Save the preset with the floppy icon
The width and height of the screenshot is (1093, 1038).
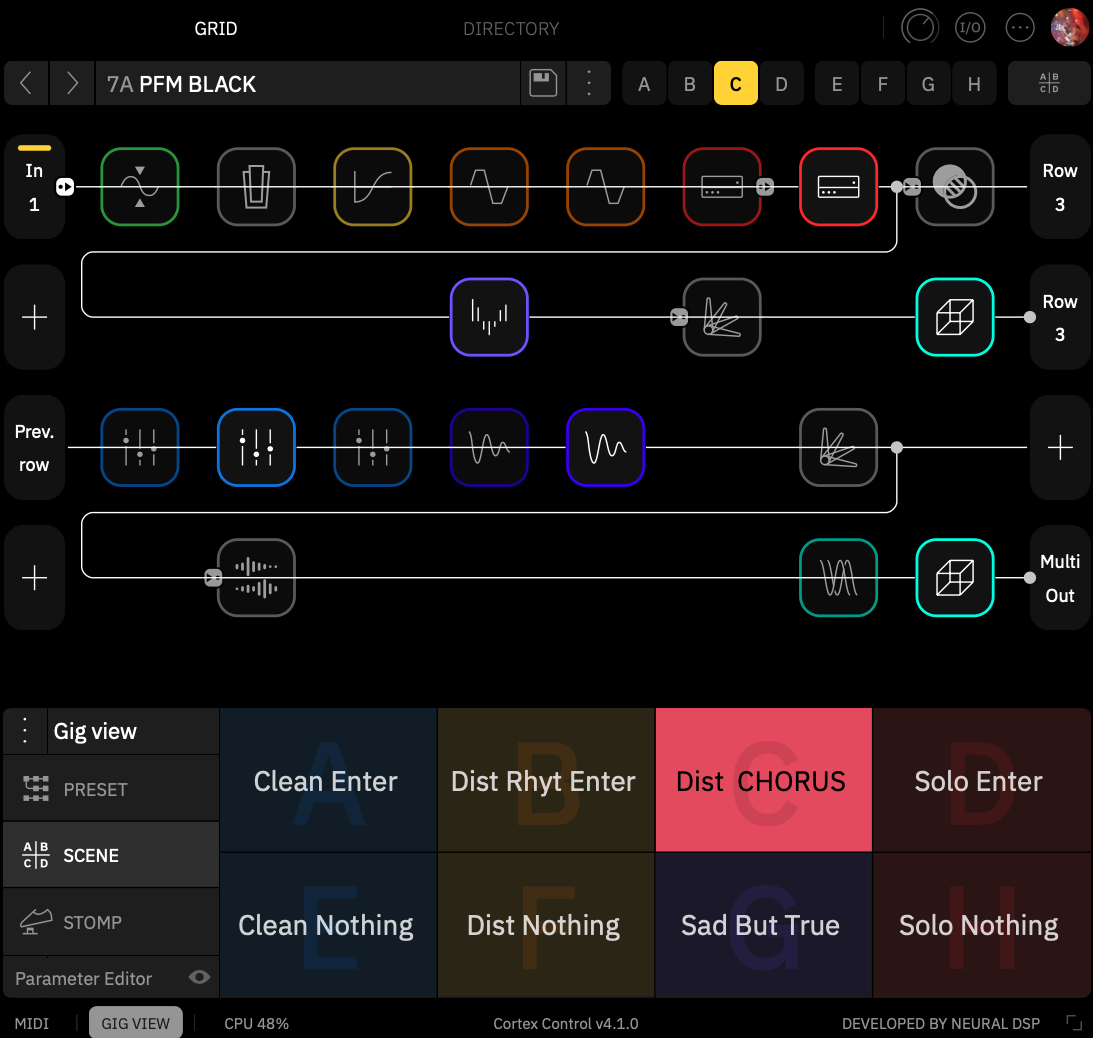point(543,83)
